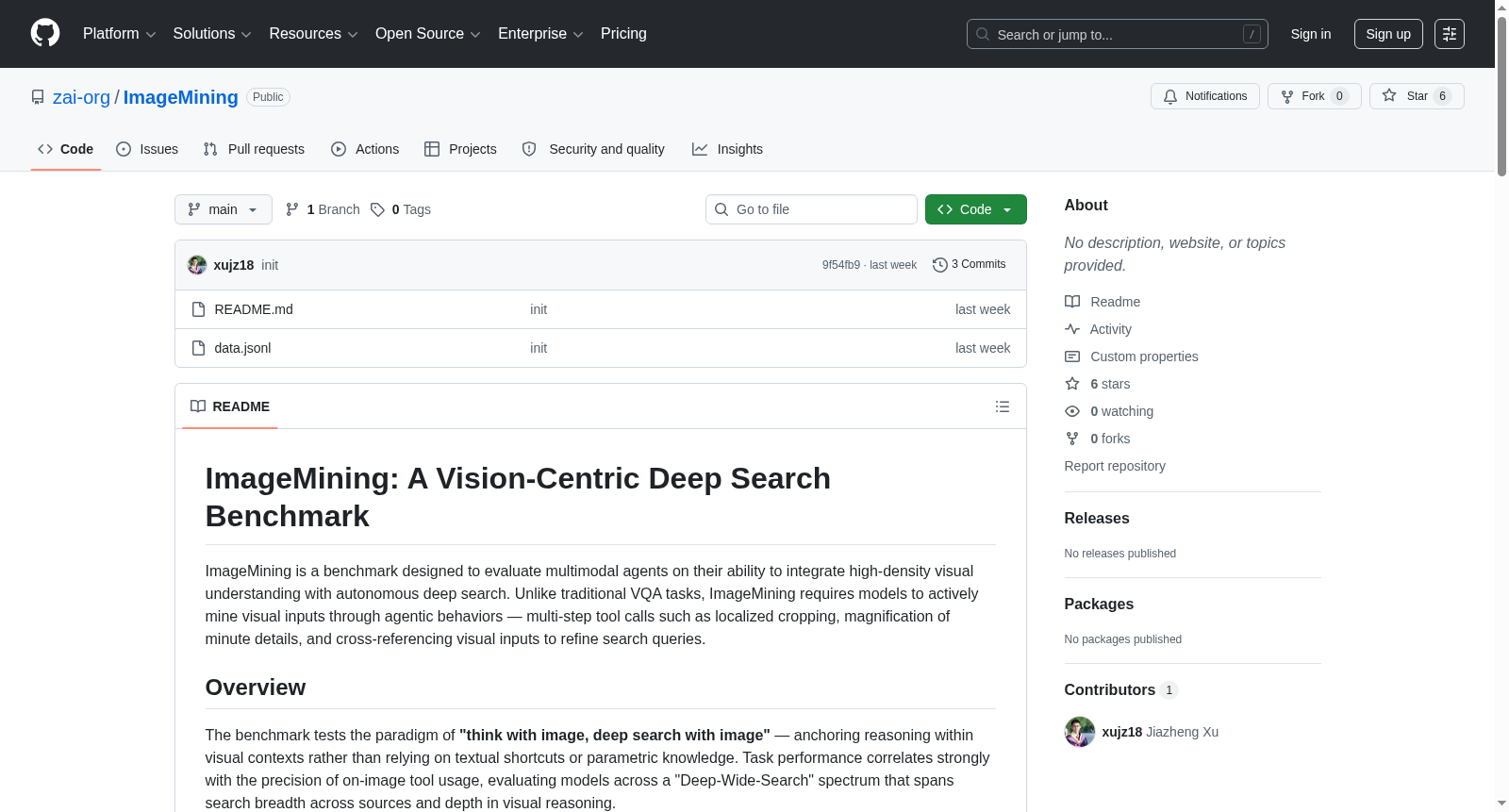Screen dimensions: 1509x812
Task: Click the data.jsonl file icon
Action: click(198, 348)
